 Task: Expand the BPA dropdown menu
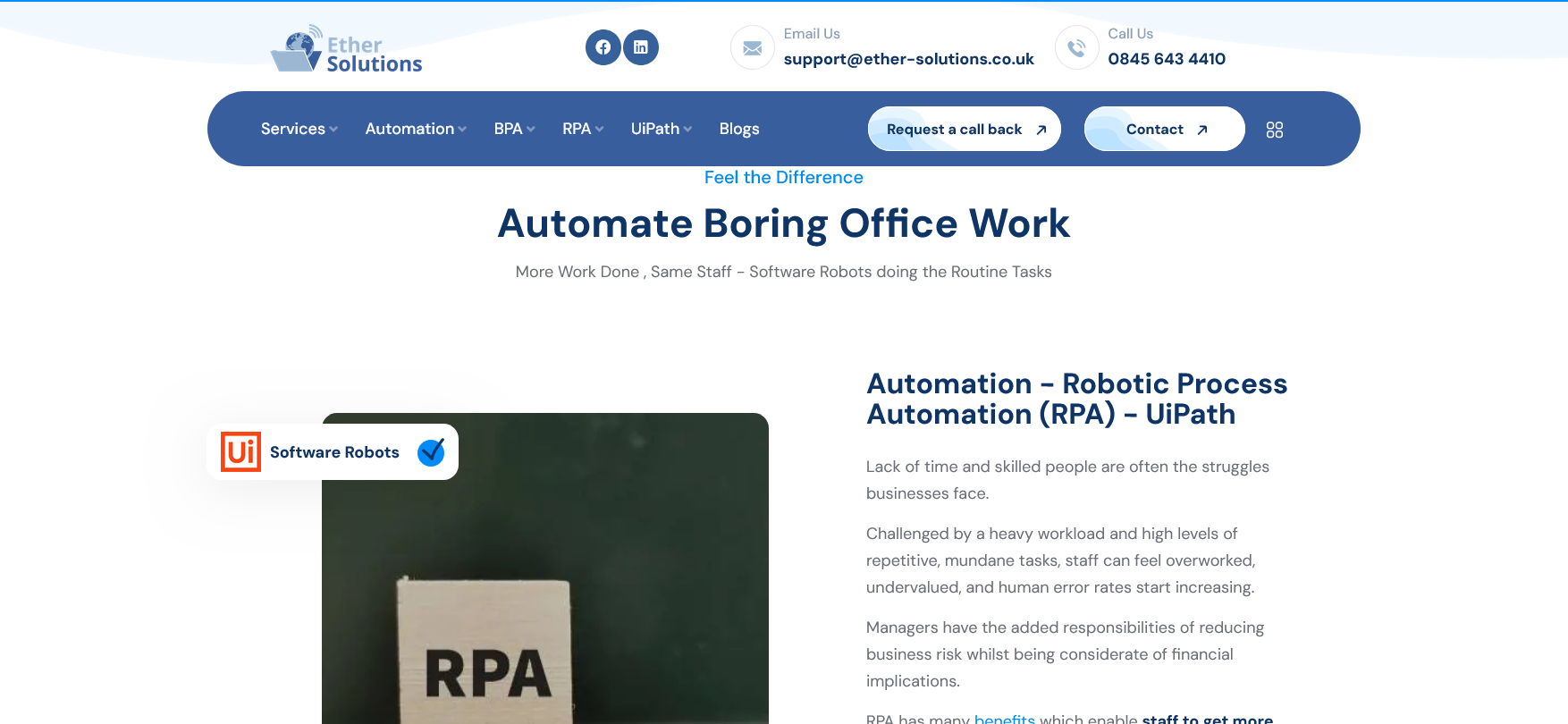(514, 129)
